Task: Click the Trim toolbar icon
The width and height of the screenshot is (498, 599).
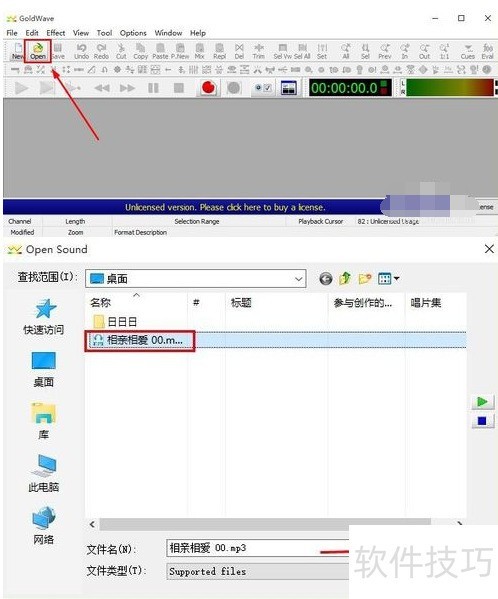Action: coord(259,51)
